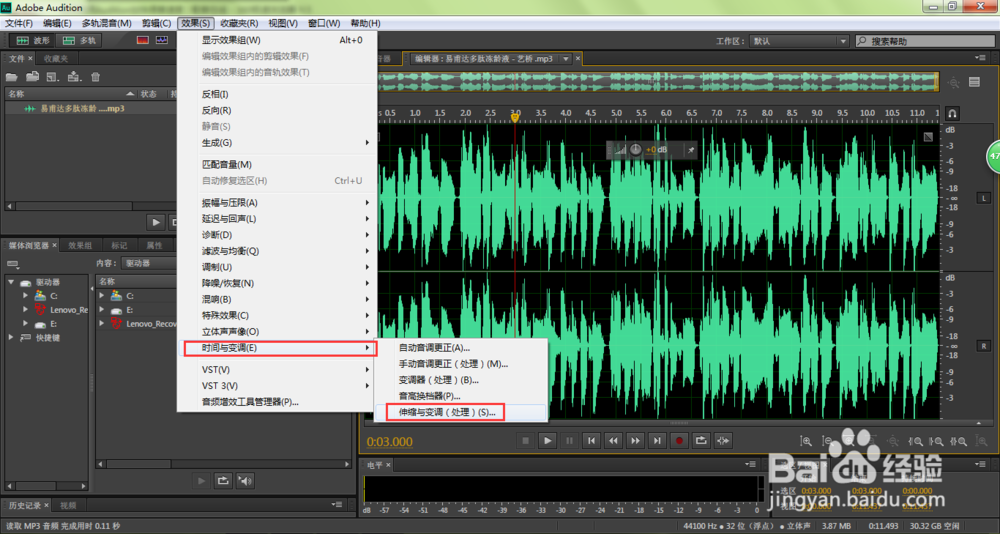Click the open file folder icon
The height and width of the screenshot is (534, 1000).
[12, 77]
